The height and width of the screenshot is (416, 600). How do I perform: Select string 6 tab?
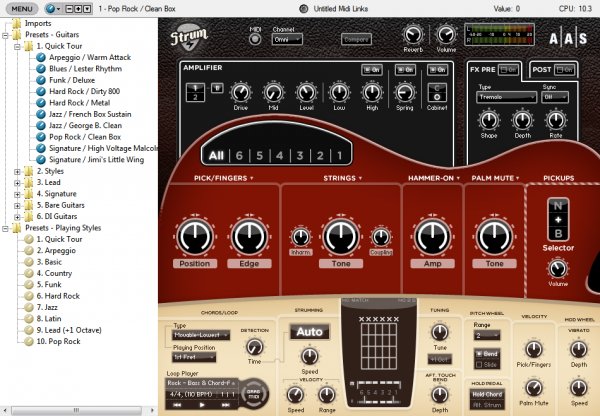tap(239, 156)
